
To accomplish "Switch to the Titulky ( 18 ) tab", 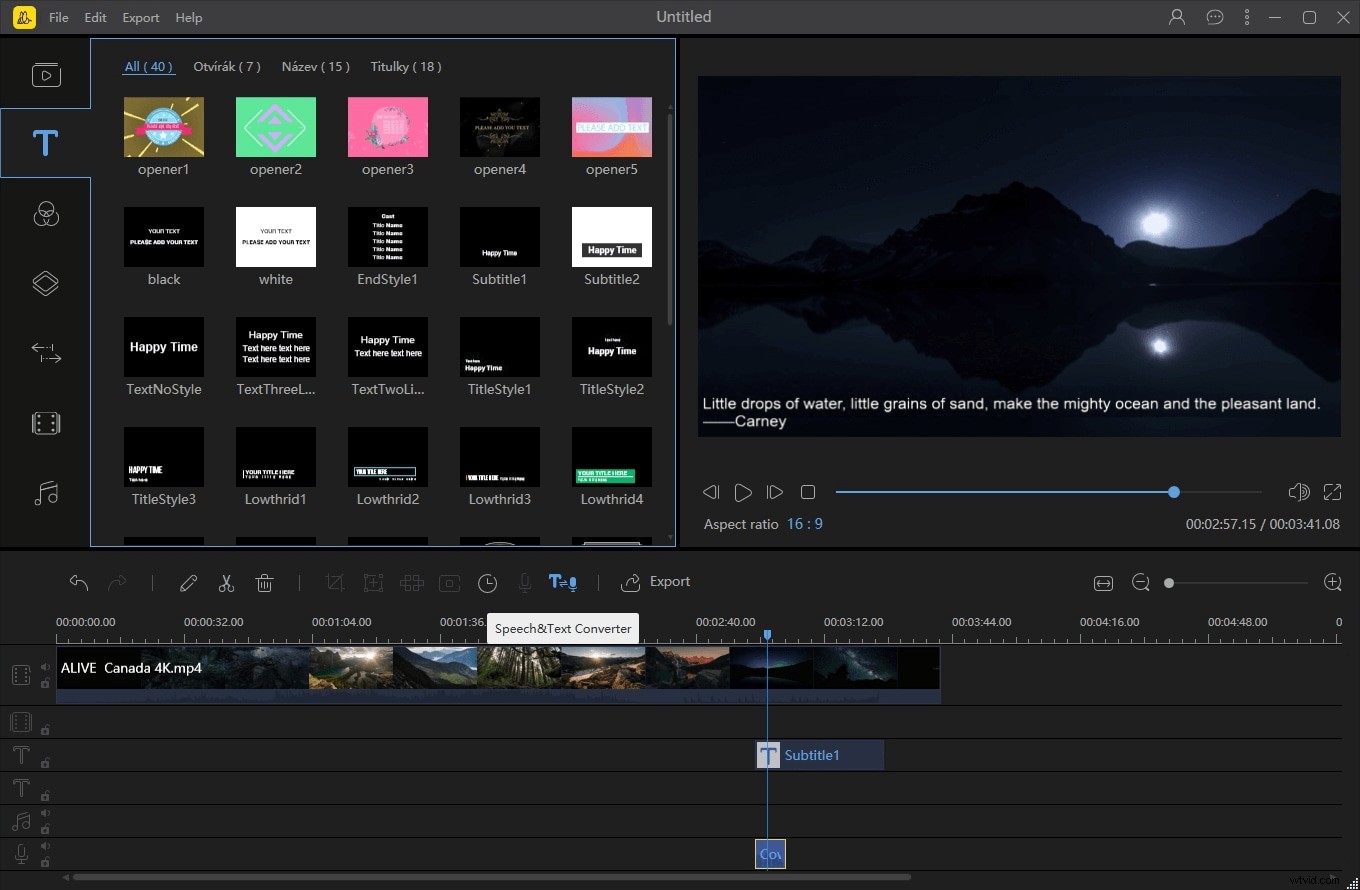I will (x=405, y=66).
